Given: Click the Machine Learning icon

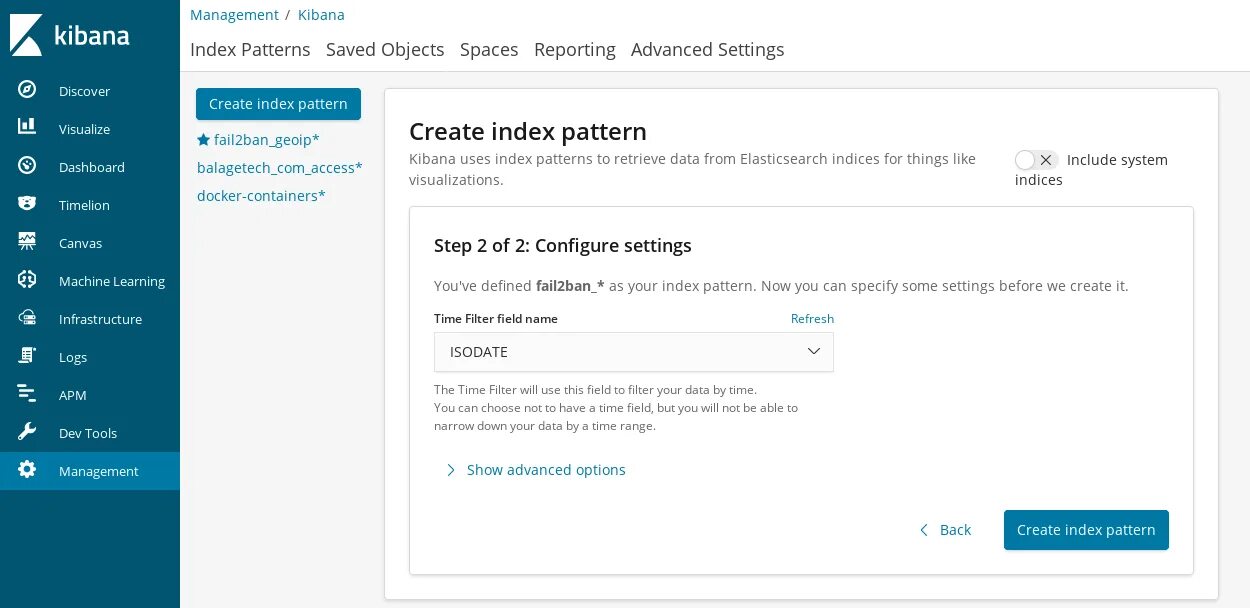Looking at the screenshot, I should click(27, 280).
